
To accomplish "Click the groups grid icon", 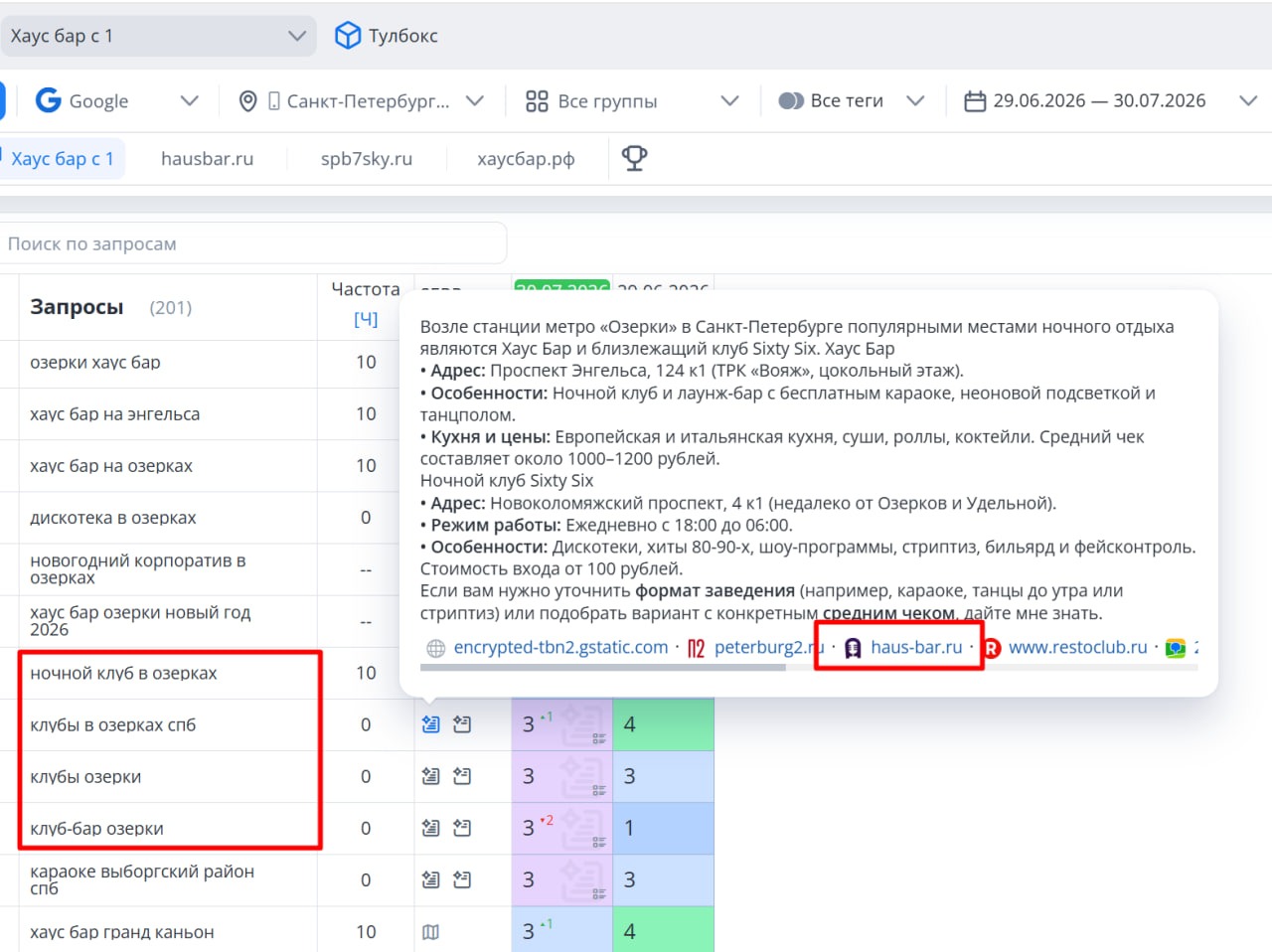I will pos(537,101).
